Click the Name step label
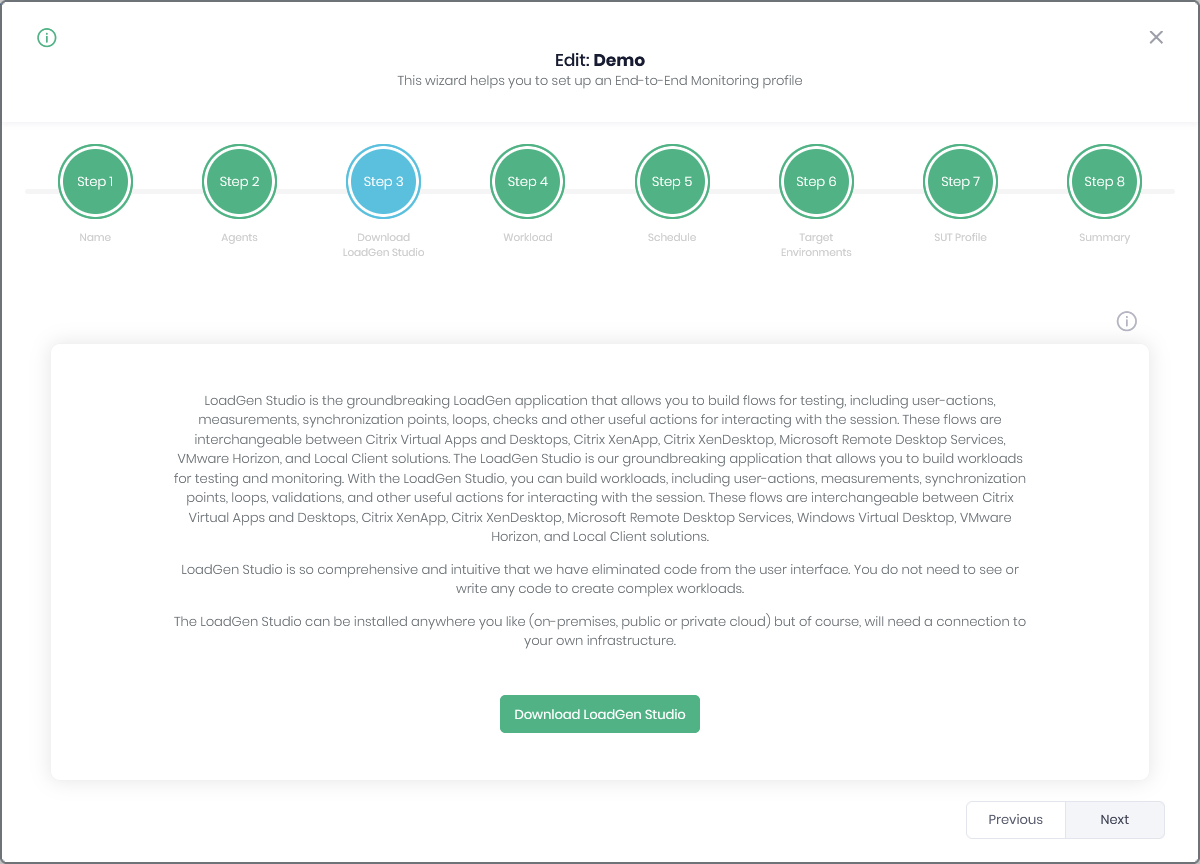 [x=95, y=238]
